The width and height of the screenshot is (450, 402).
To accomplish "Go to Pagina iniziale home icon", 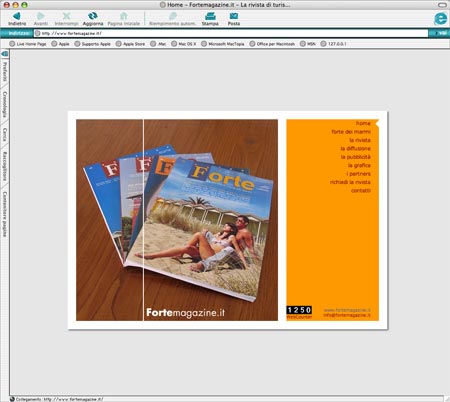I will 124,16.
